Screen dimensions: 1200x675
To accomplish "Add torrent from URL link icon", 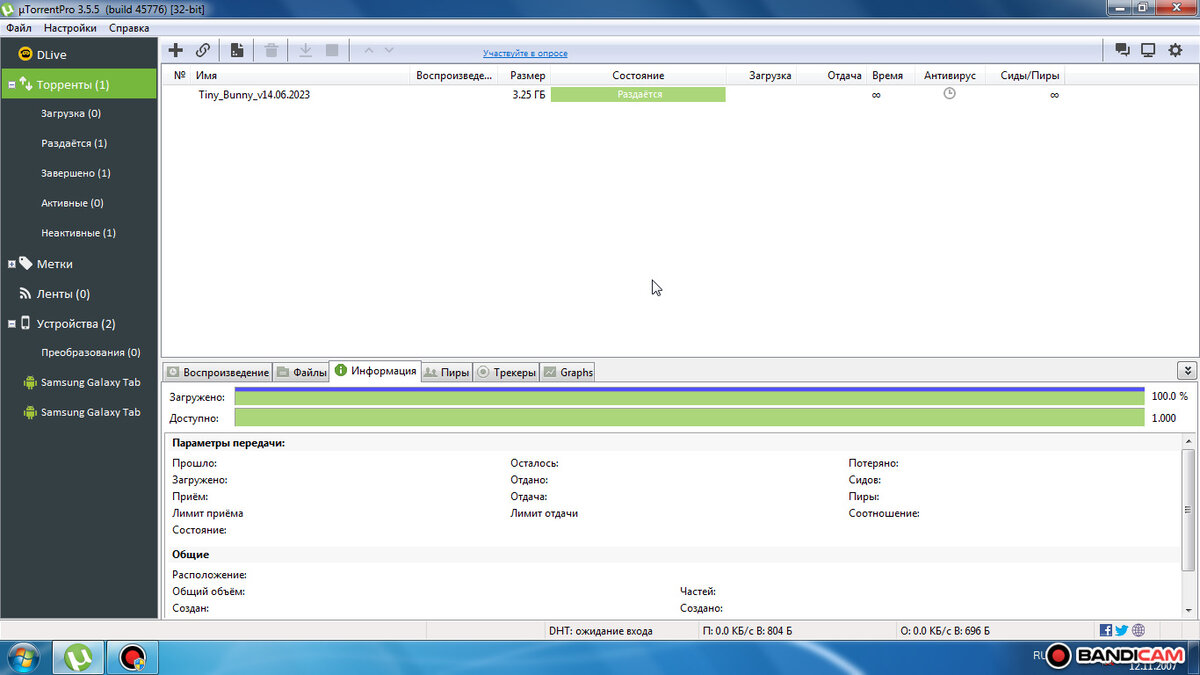I will click(203, 50).
